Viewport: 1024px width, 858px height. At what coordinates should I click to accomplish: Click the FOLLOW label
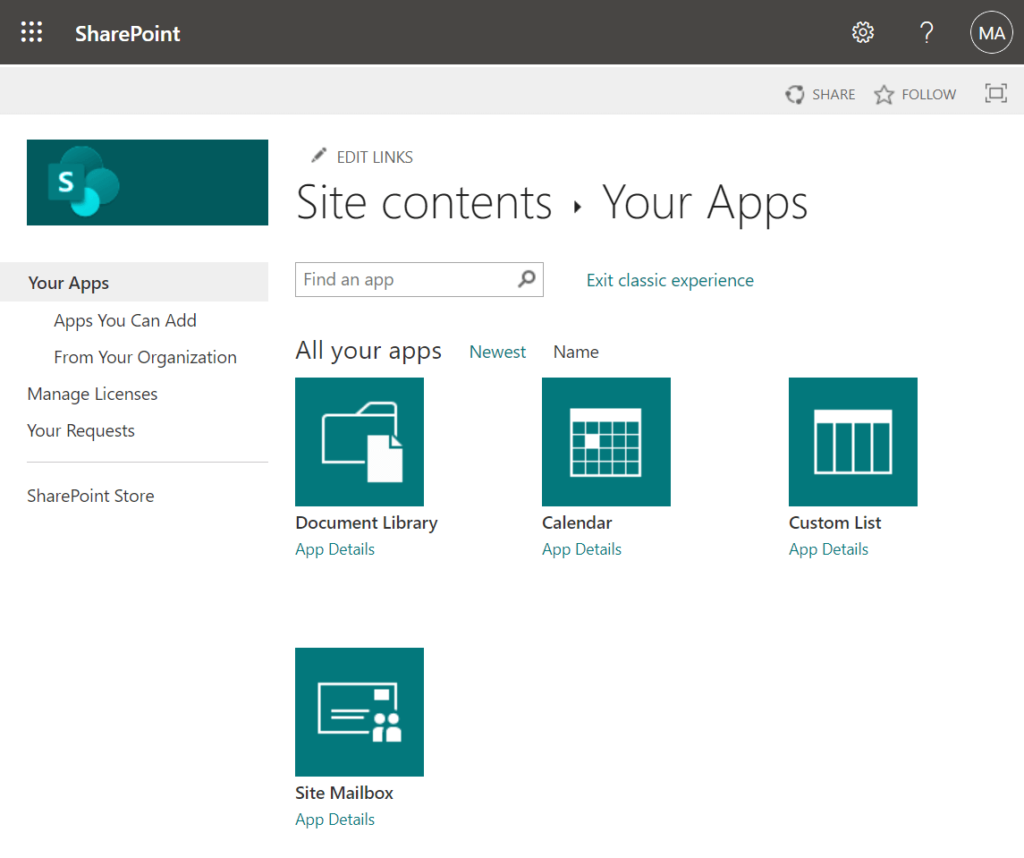(x=929, y=95)
